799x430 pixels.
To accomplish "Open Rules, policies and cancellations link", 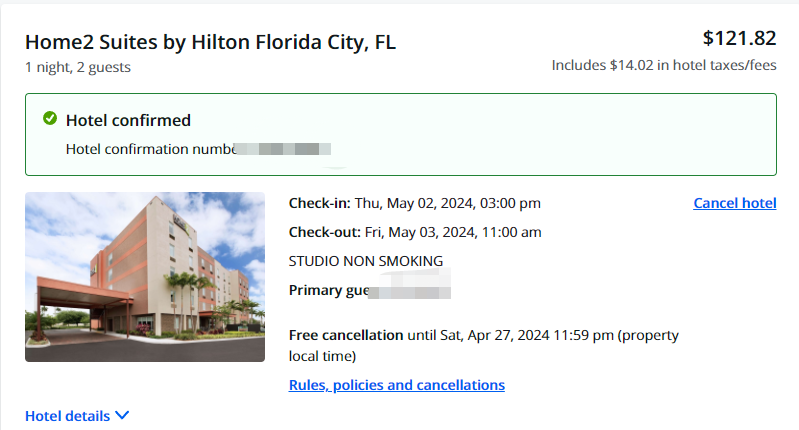I will coord(396,385).
